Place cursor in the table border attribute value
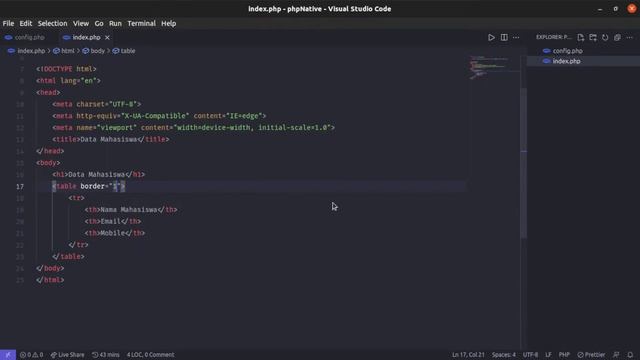This screenshot has width=640, height=360. 116,187
